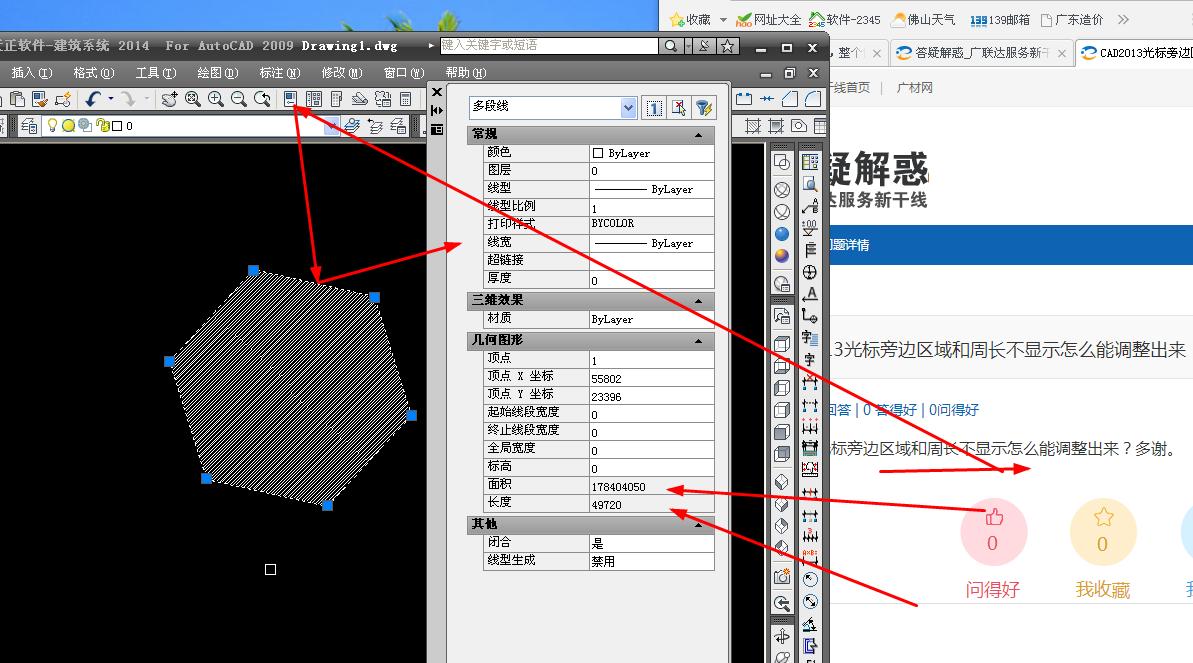
Task: Click the 颜色 ByLayer color swatch field
Action: 652,153
